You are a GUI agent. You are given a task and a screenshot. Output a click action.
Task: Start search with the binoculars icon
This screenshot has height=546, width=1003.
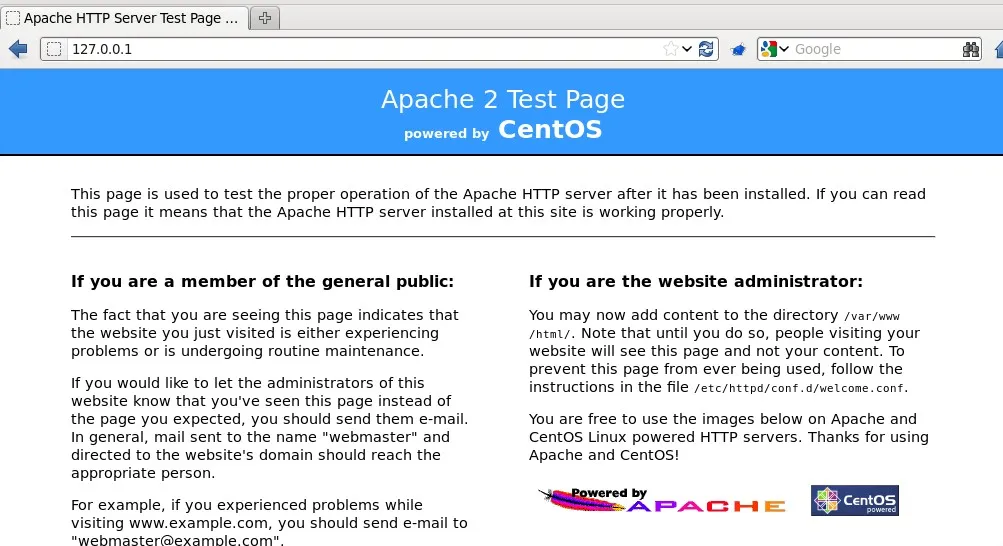click(970, 49)
